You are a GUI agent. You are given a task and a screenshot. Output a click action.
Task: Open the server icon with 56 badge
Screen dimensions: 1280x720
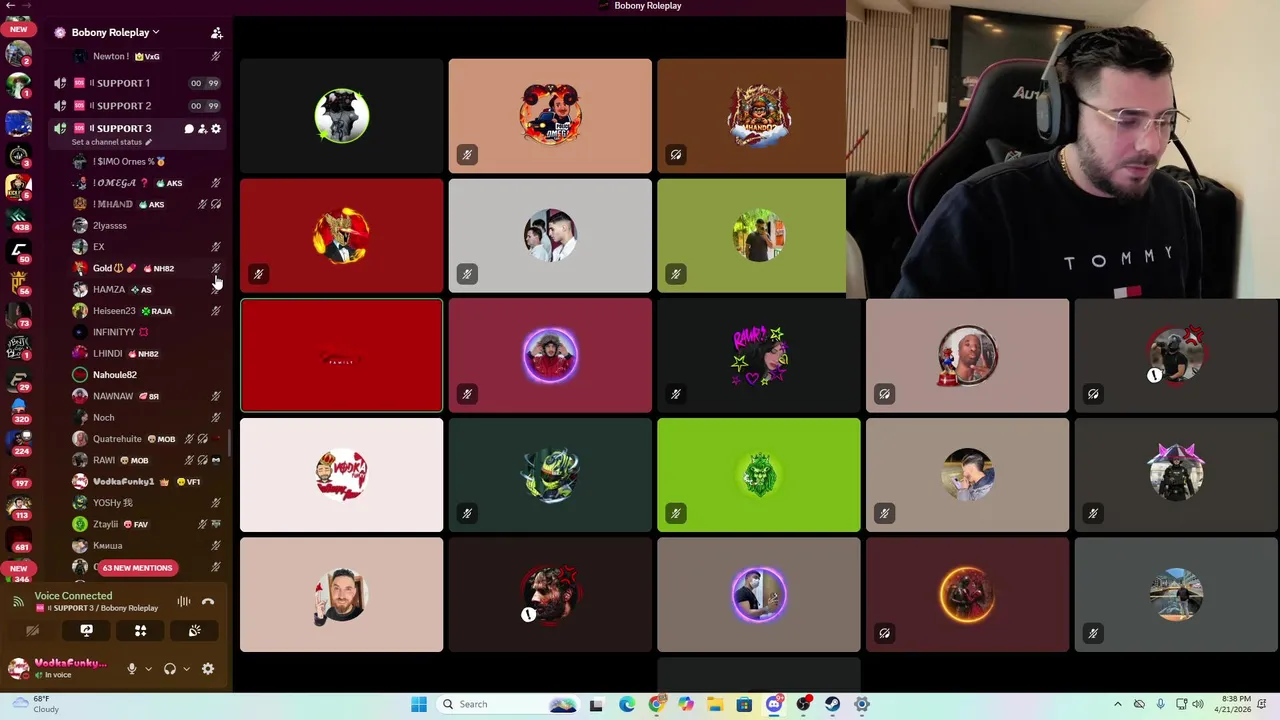point(18,281)
